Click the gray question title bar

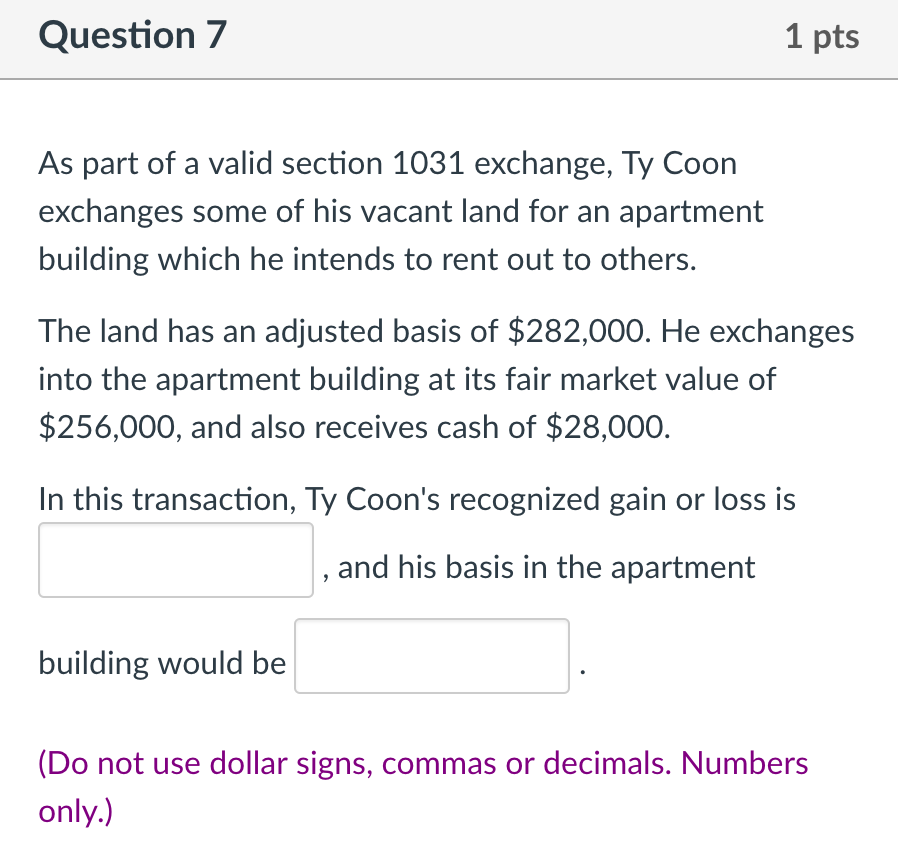449,39
